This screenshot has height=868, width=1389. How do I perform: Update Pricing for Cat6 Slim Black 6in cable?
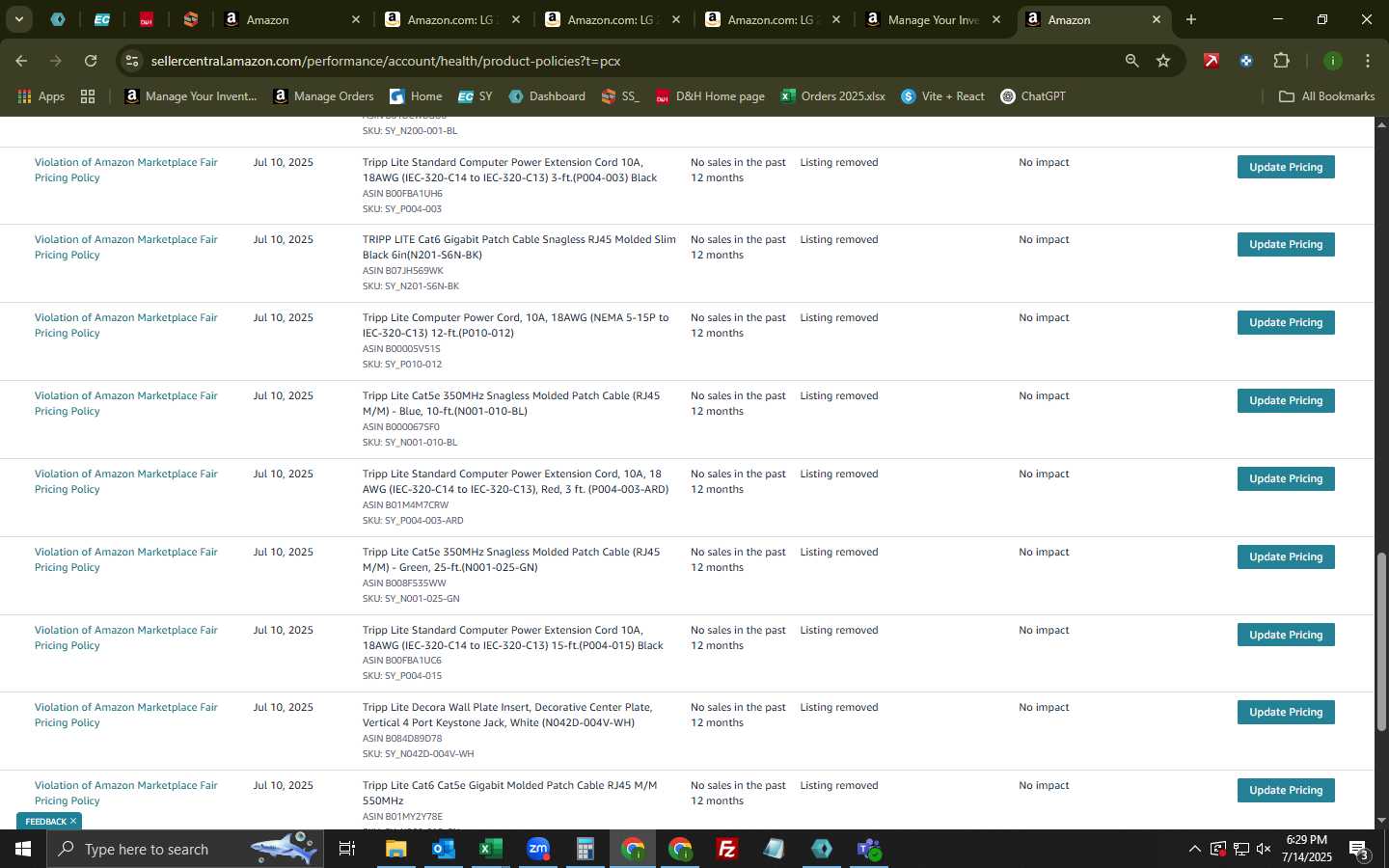tap(1286, 244)
